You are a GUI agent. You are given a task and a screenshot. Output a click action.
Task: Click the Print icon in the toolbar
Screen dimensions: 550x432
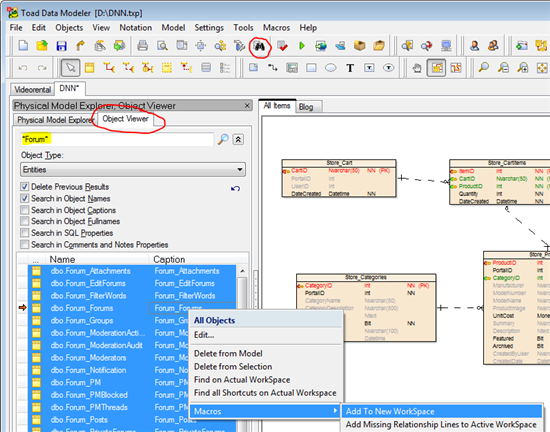point(142,46)
